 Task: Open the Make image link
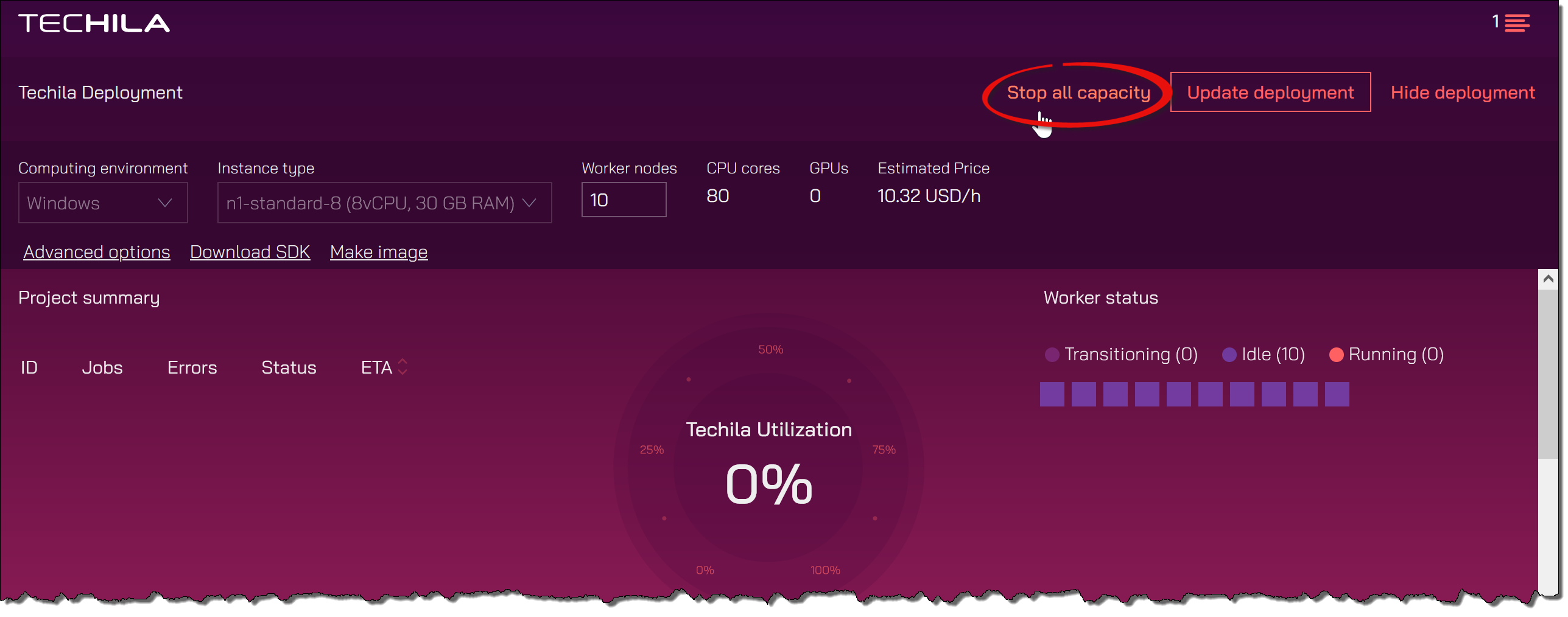(378, 252)
